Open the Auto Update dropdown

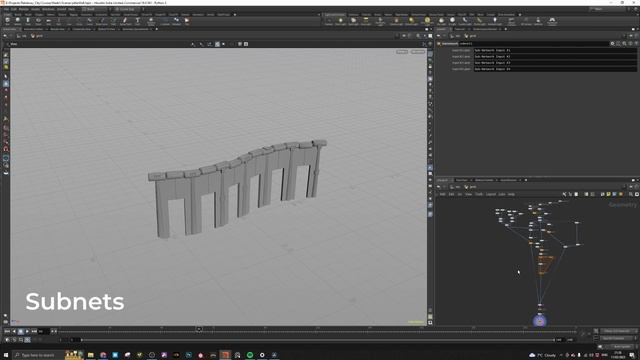pos(622,347)
